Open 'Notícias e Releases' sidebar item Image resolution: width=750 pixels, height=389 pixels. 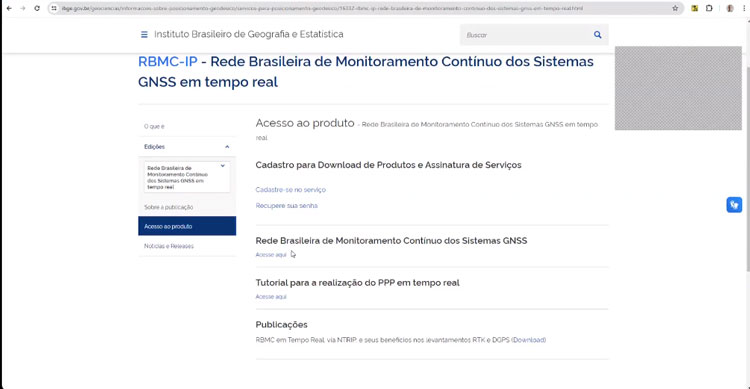169,246
